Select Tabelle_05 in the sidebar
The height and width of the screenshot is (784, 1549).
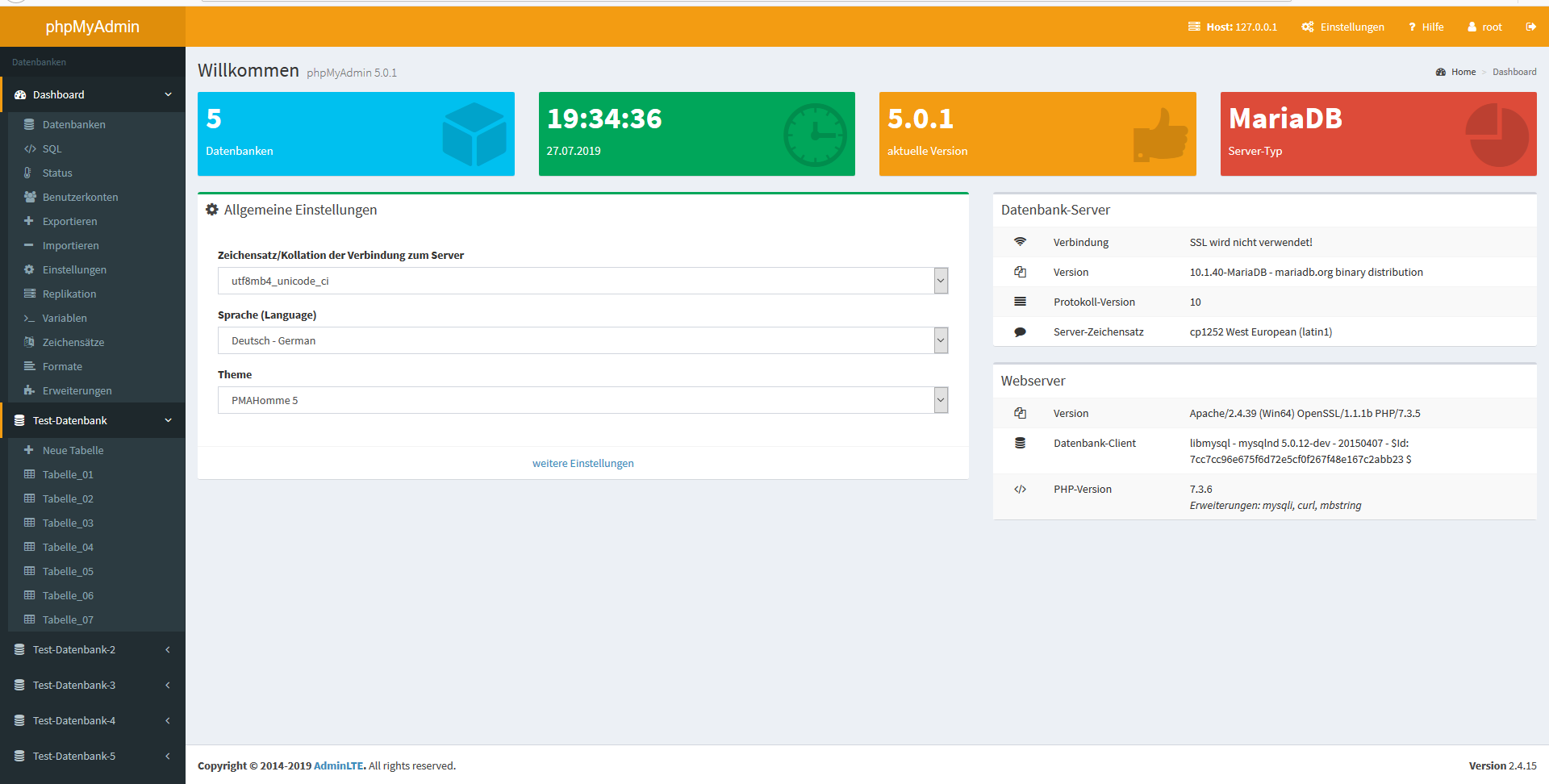coord(68,571)
